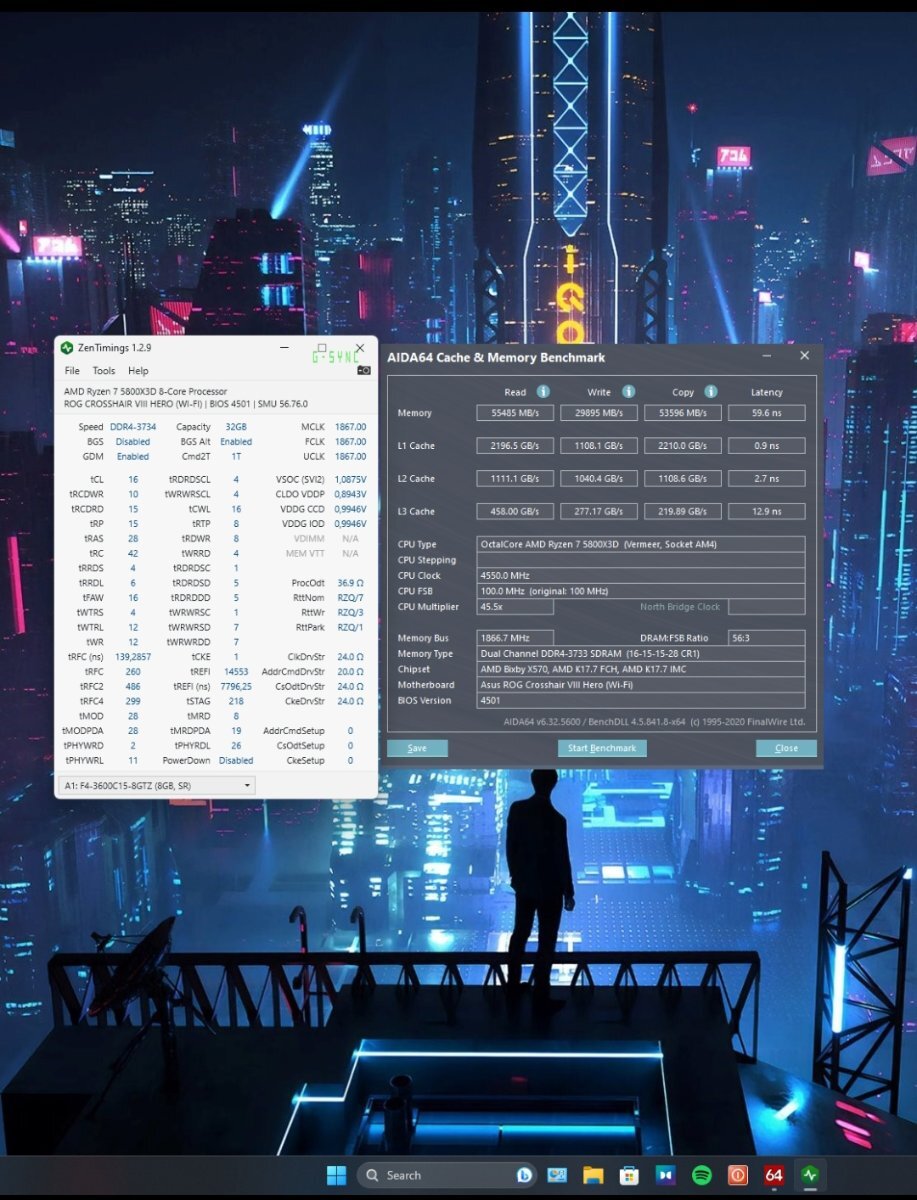Minimize the AIDA64 benchmark window
Image resolution: width=917 pixels, height=1200 pixels.
tap(767, 356)
